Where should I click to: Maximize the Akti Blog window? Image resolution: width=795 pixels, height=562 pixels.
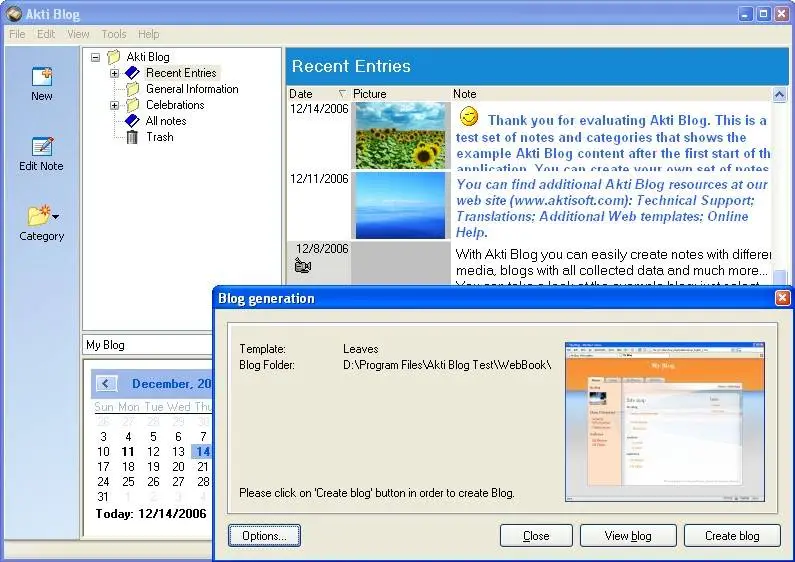point(763,14)
